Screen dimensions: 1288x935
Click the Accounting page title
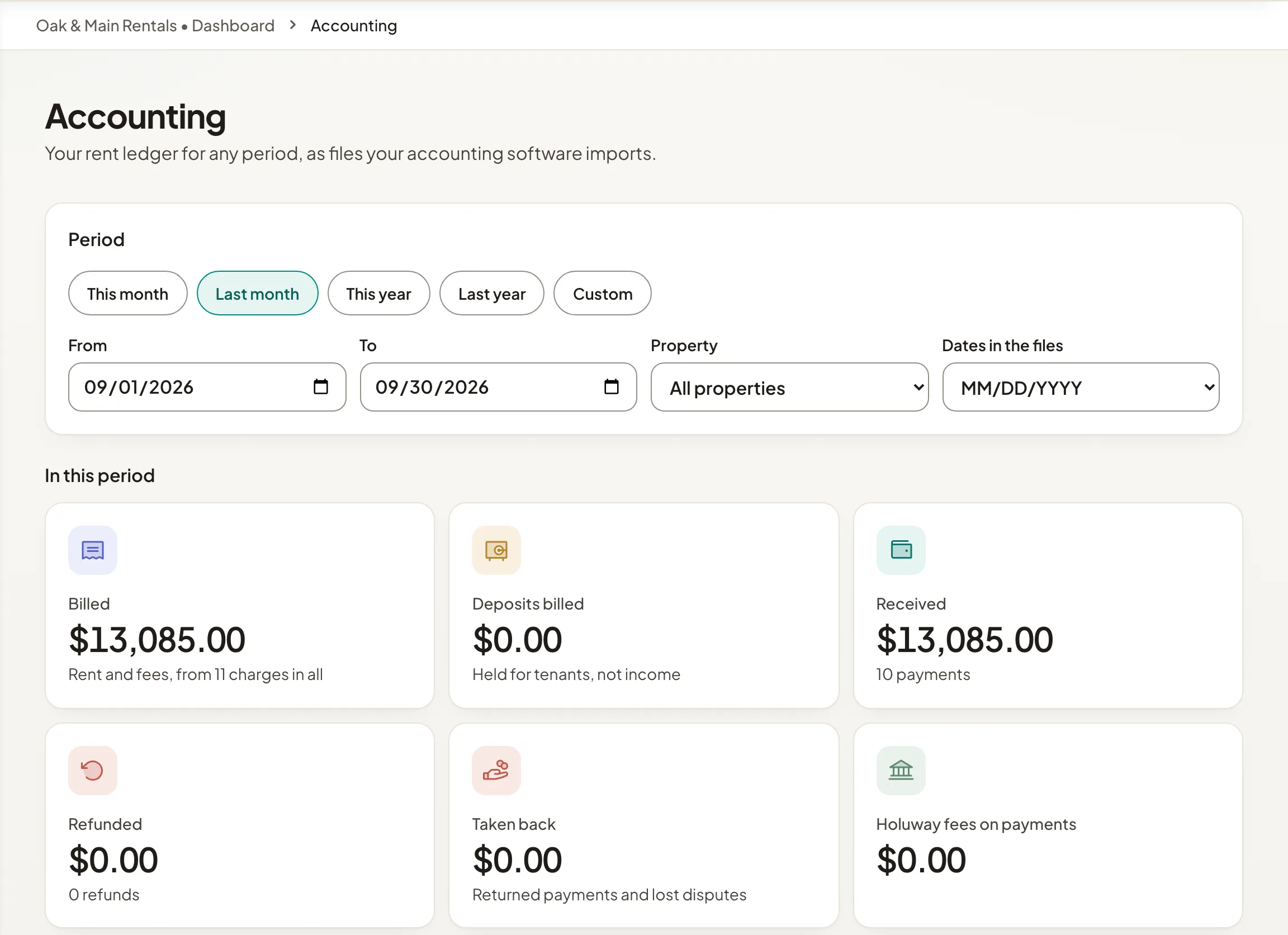[x=136, y=117]
